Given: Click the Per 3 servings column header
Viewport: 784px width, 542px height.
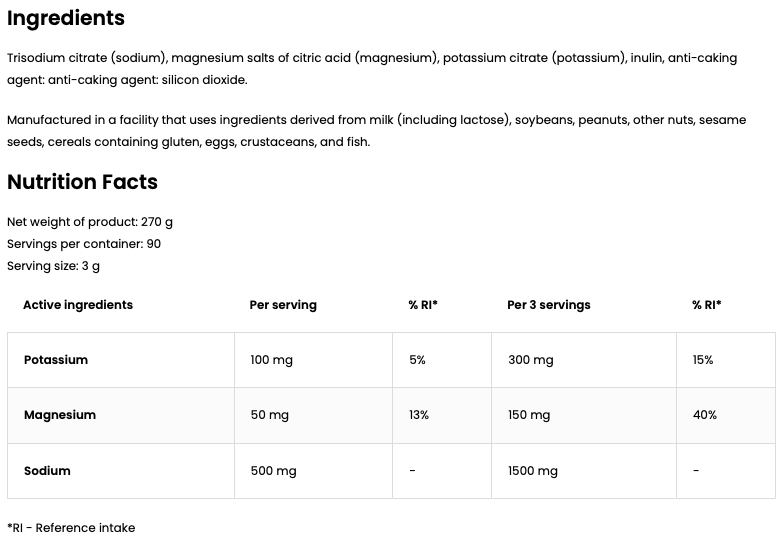Looking at the screenshot, I should coord(549,305).
